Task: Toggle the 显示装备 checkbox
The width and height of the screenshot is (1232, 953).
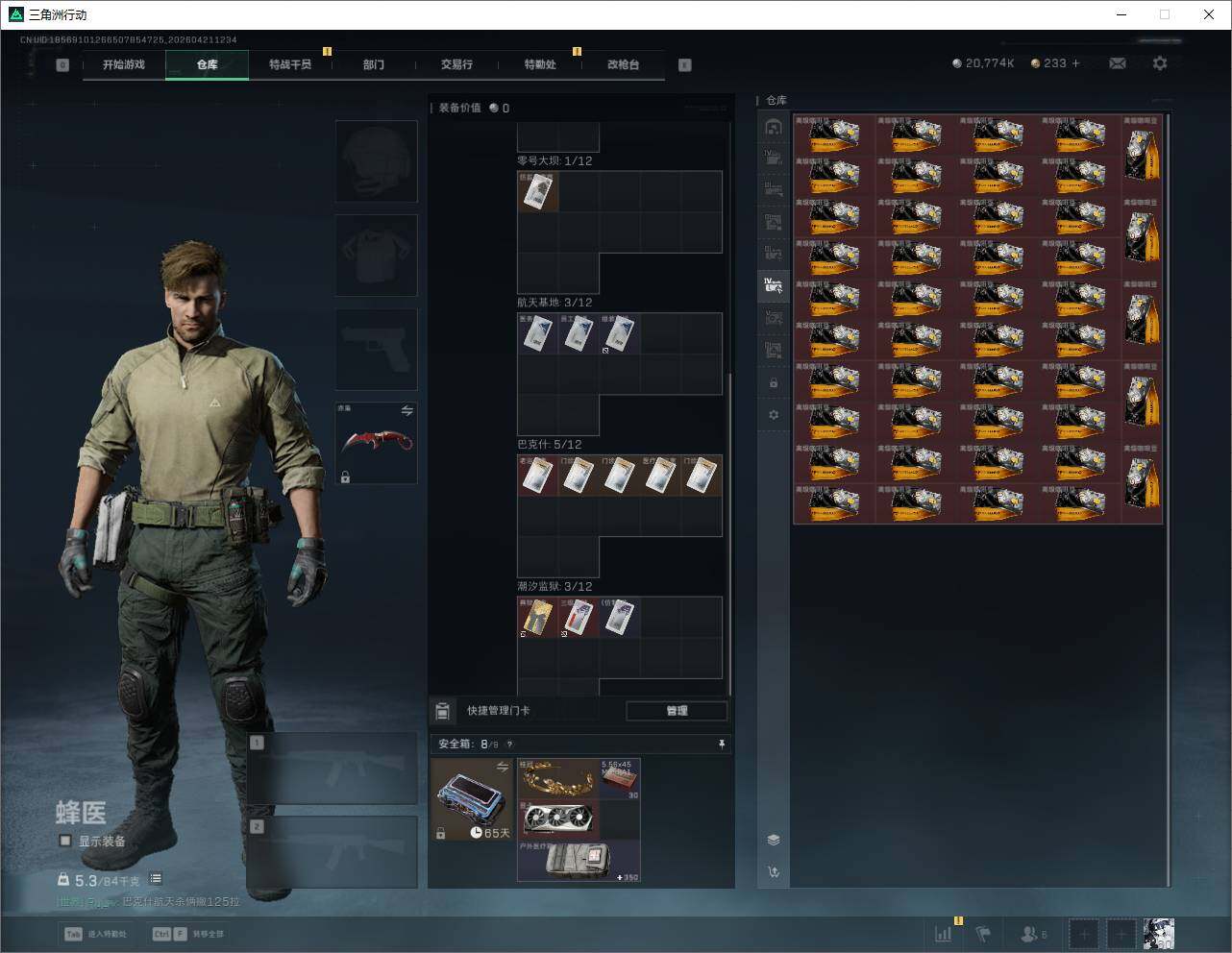Action: [65, 841]
